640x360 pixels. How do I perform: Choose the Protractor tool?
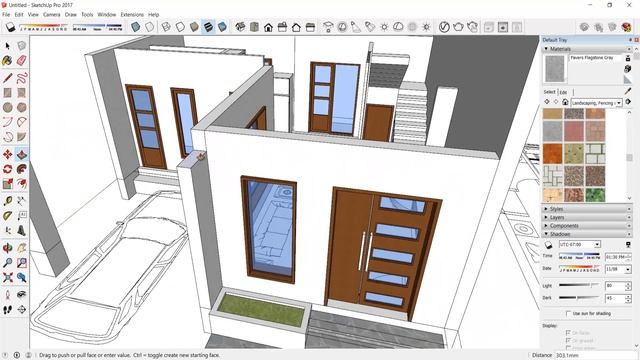7,216
